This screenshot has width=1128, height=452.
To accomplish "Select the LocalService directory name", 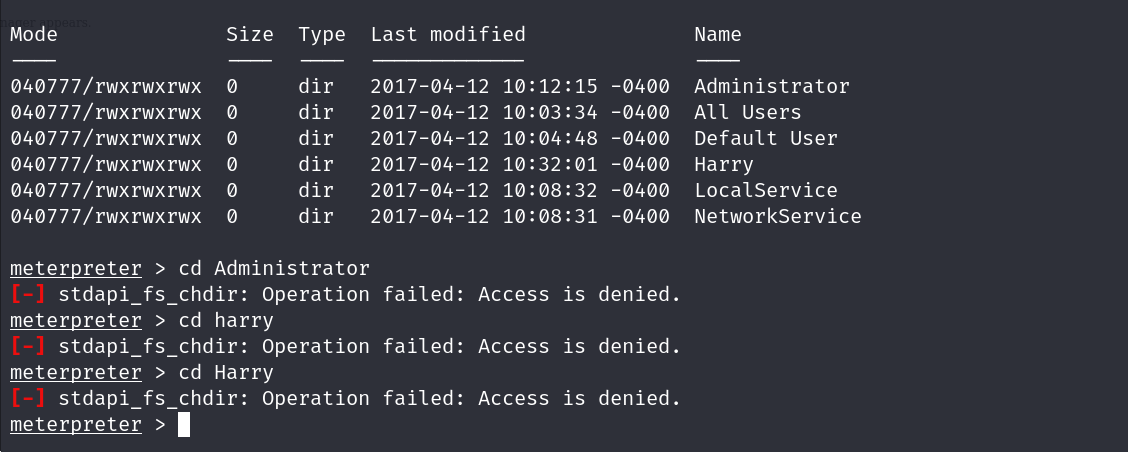I will 765,191.
